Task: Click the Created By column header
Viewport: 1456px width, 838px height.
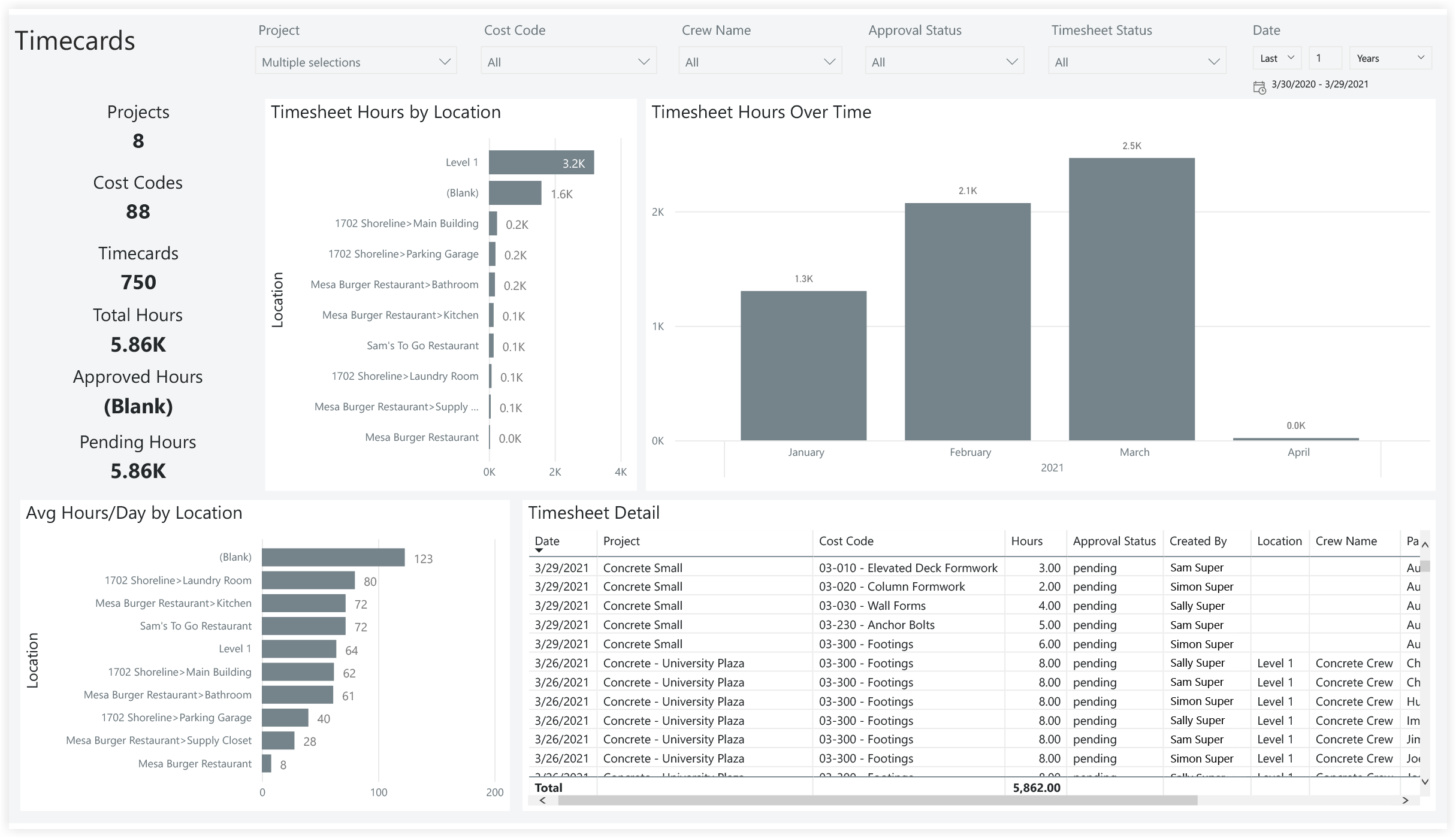Action: (x=1198, y=541)
